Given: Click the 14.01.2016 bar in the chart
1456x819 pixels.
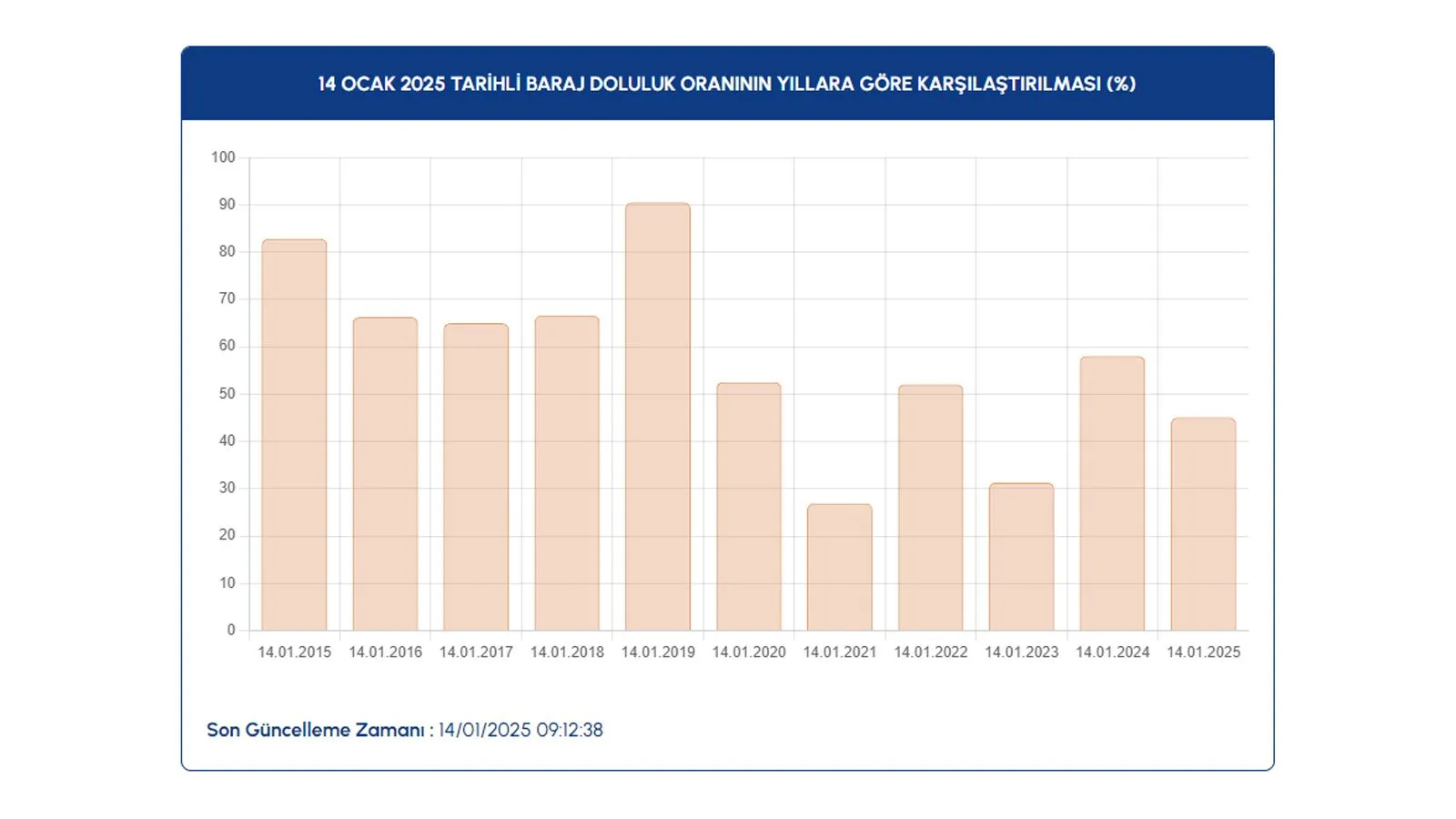Looking at the screenshot, I should tap(385, 474).
